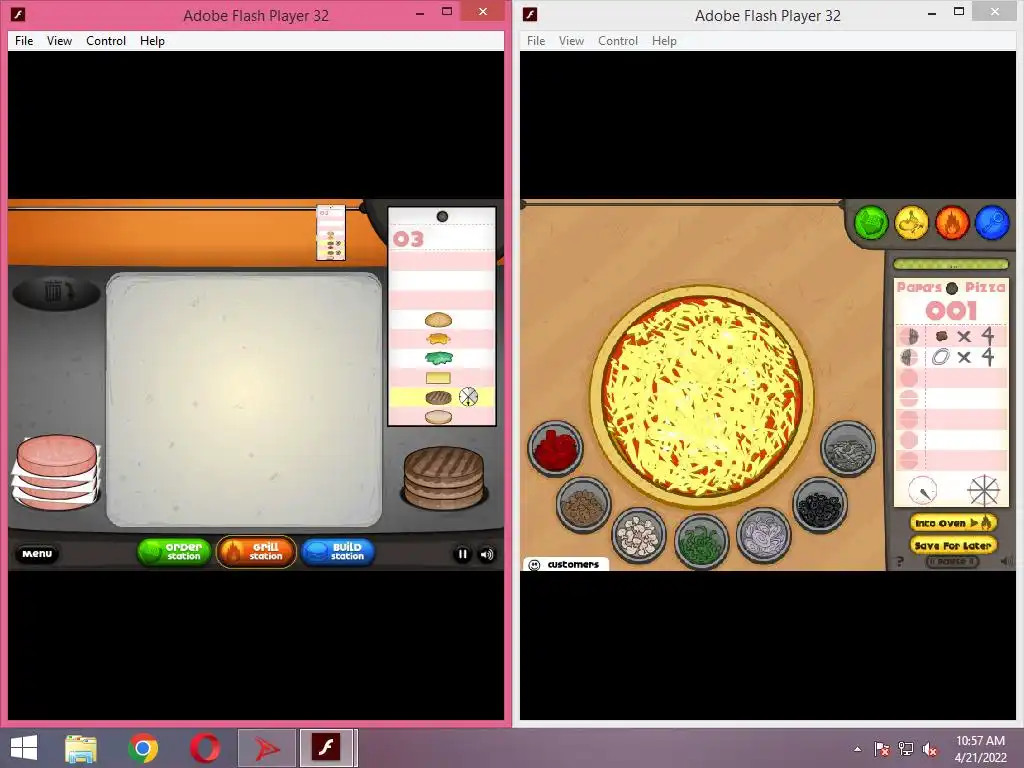Pause the burger game
This screenshot has width=1024, height=768.
click(x=462, y=554)
